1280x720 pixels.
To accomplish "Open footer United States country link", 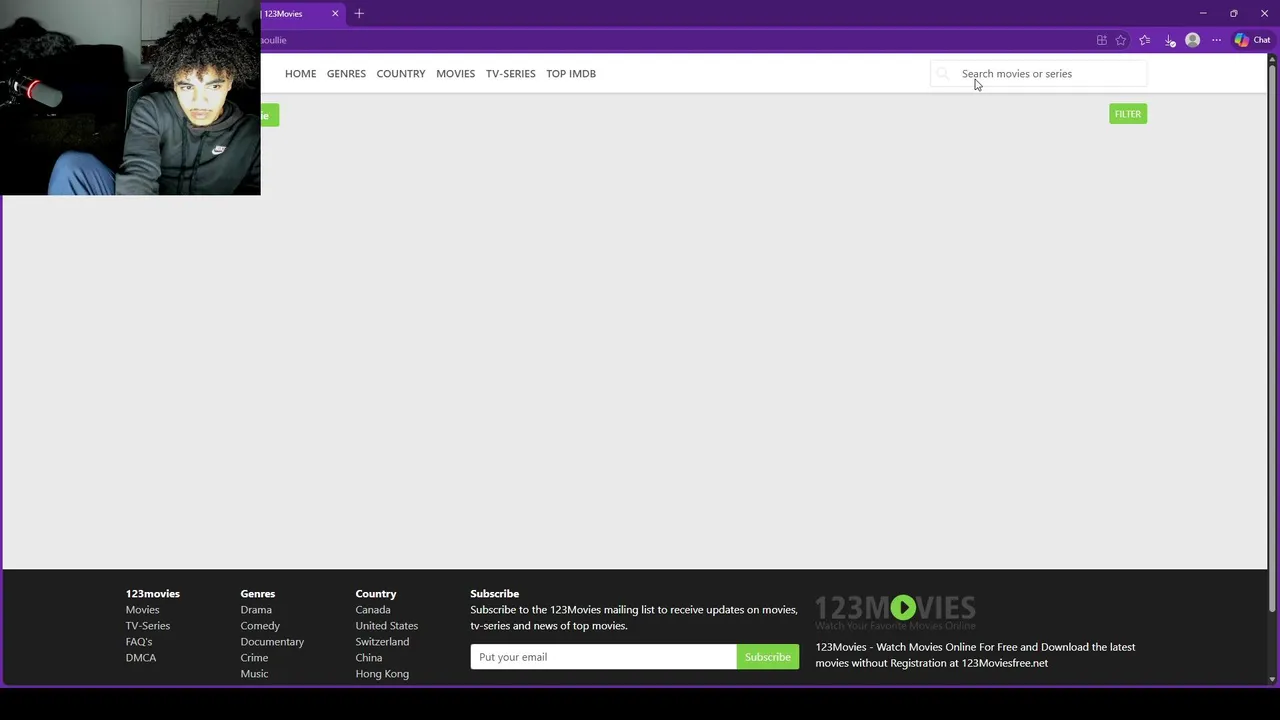I will pyautogui.click(x=387, y=626).
